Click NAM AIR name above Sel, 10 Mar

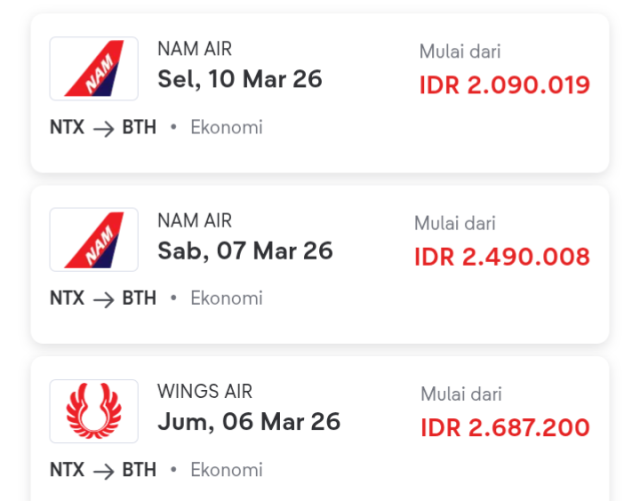[x=195, y=49]
